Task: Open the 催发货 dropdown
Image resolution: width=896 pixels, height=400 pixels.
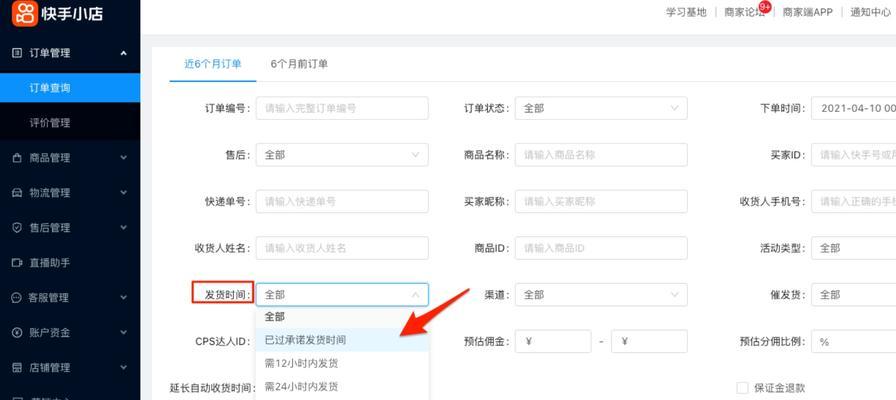Action: [x=853, y=295]
